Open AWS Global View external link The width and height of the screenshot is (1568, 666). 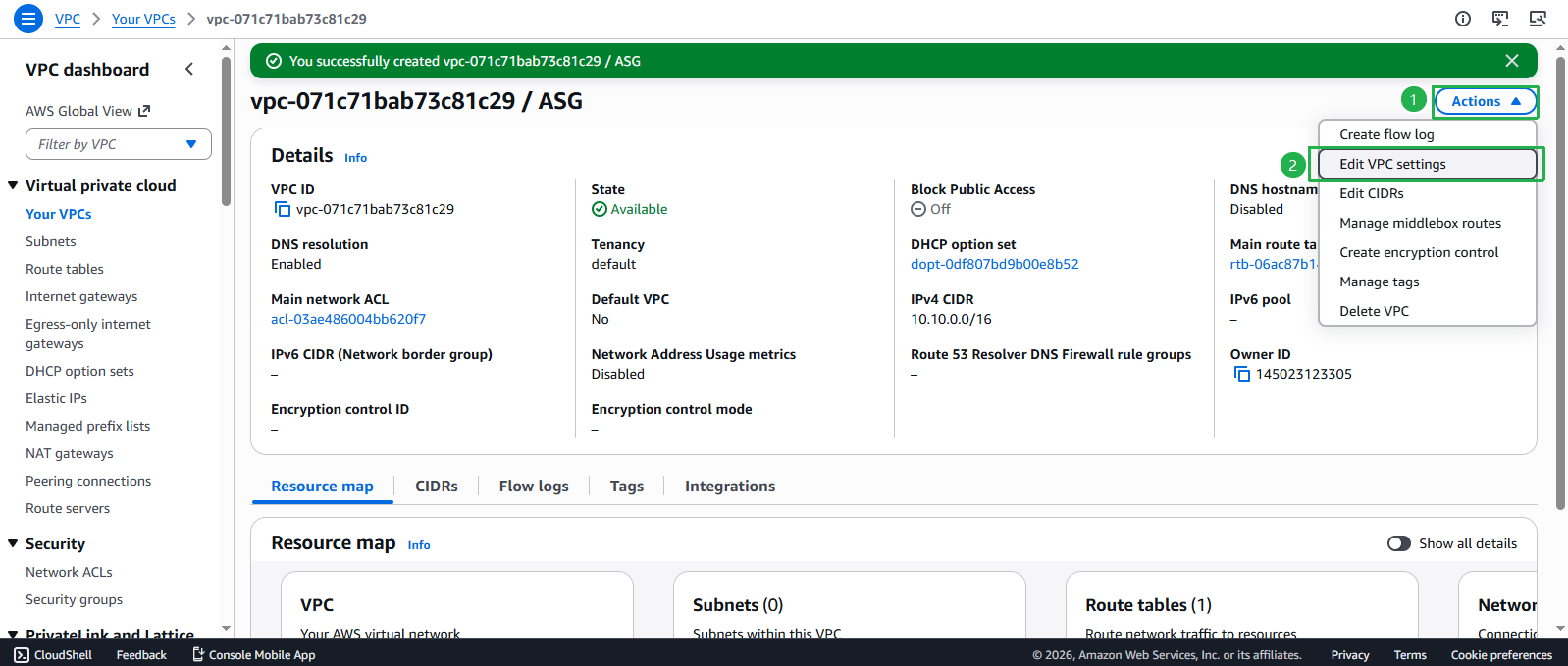pos(88,111)
